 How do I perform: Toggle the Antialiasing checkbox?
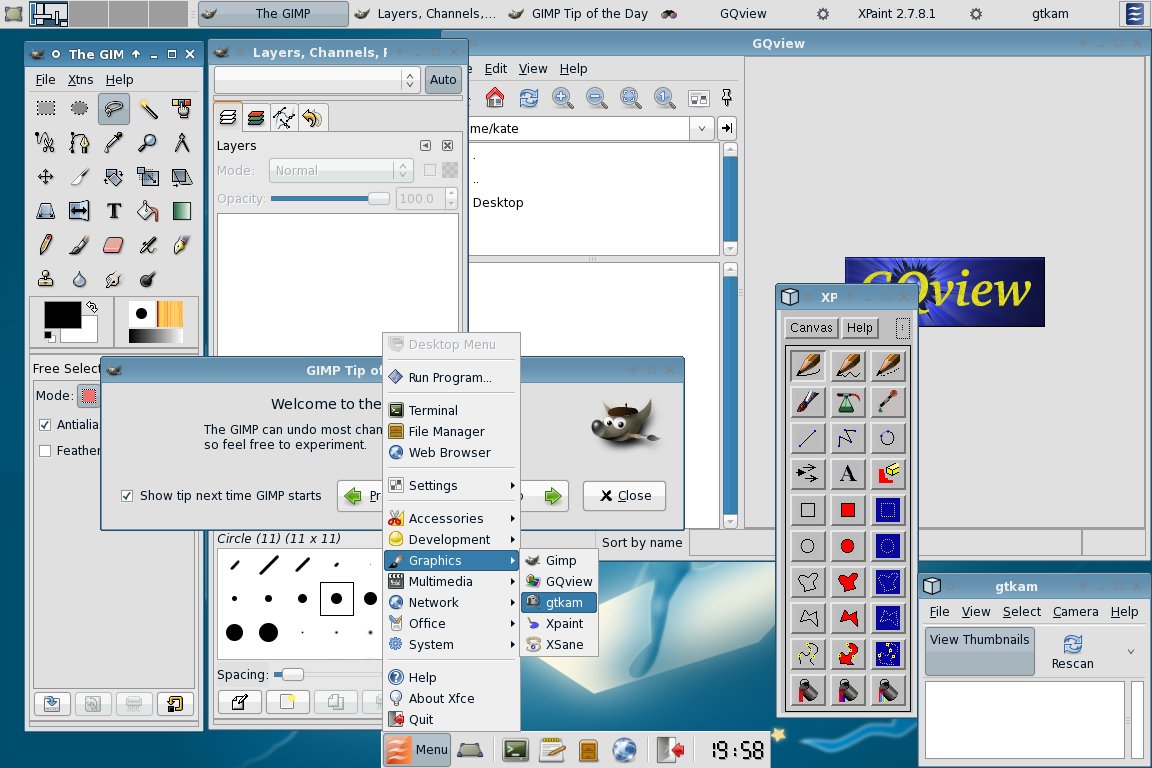45,425
